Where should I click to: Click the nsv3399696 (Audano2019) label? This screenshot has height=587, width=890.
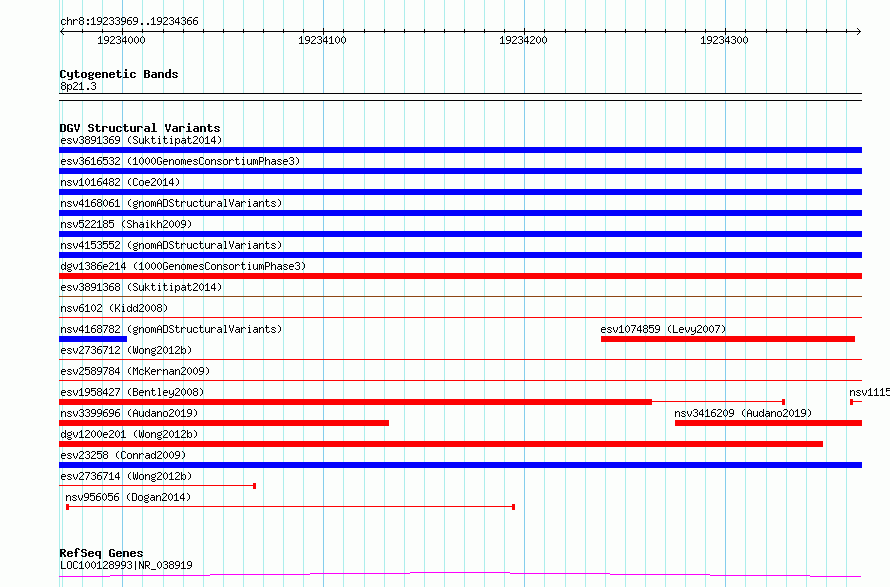tap(129, 413)
